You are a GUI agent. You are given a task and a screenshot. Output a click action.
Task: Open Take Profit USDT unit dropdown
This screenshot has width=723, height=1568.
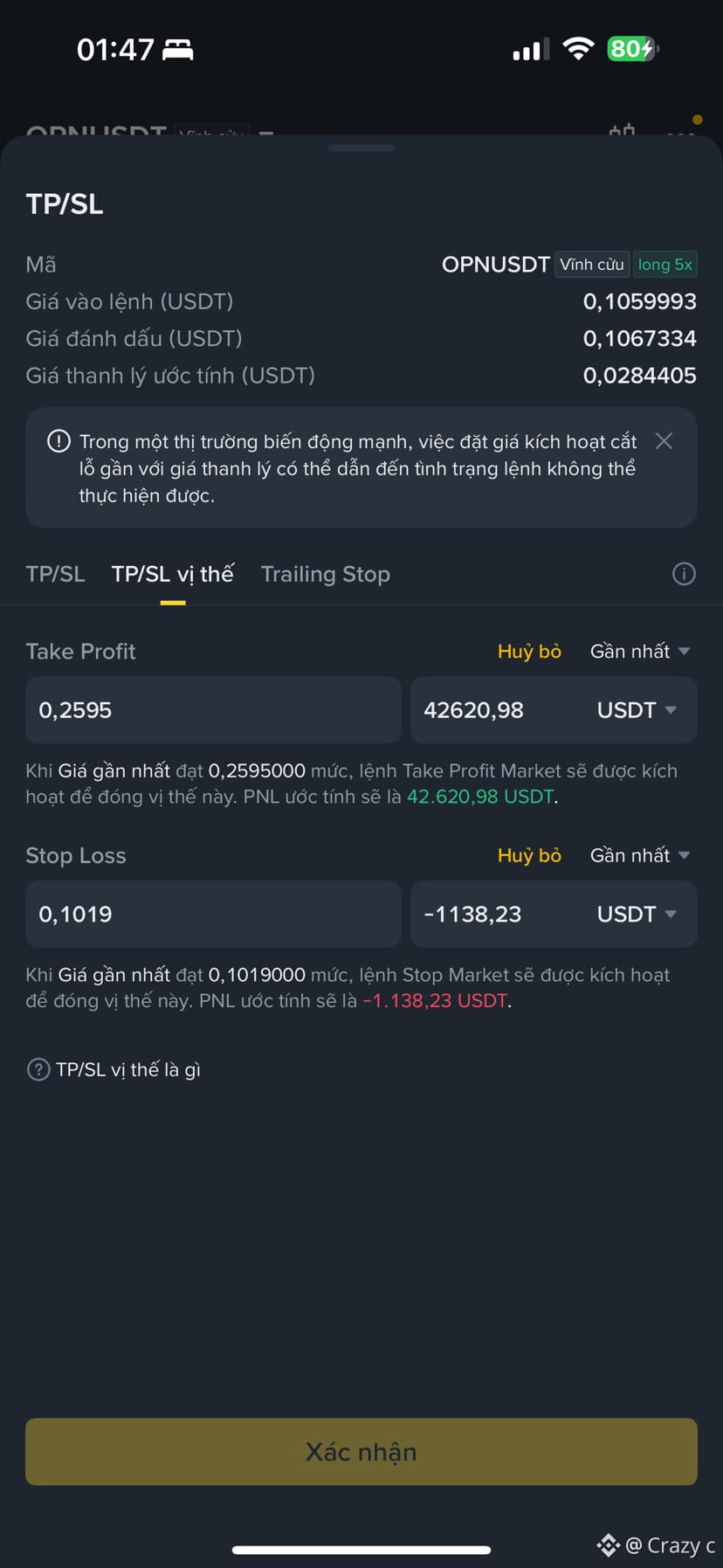pos(637,710)
